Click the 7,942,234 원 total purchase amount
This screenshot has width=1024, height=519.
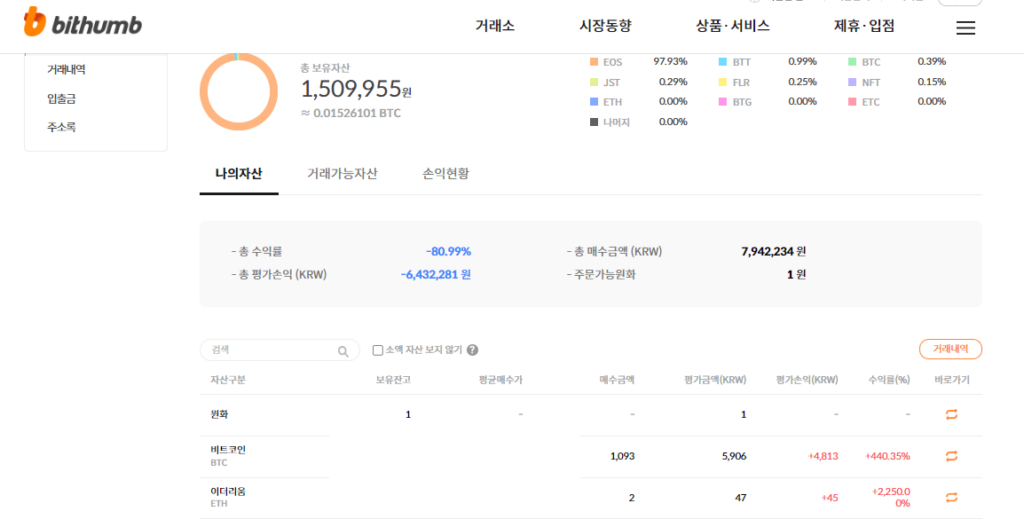tap(773, 251)
